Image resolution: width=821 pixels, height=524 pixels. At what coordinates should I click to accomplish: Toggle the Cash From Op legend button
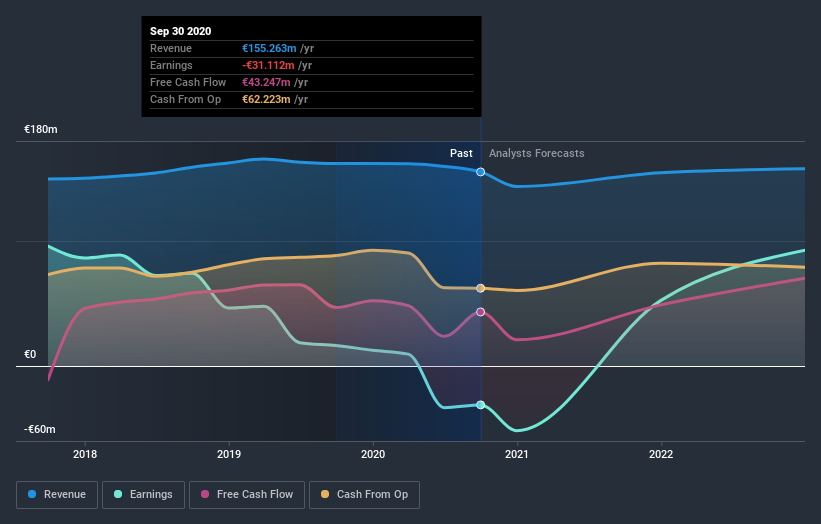click(x=364, y=495)
